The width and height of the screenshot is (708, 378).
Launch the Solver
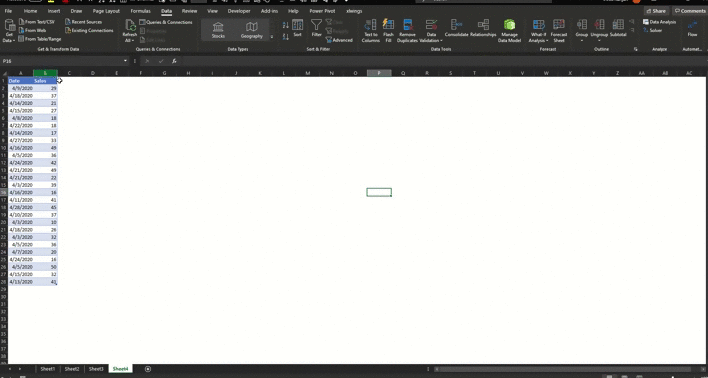click(x=653, y=30)
